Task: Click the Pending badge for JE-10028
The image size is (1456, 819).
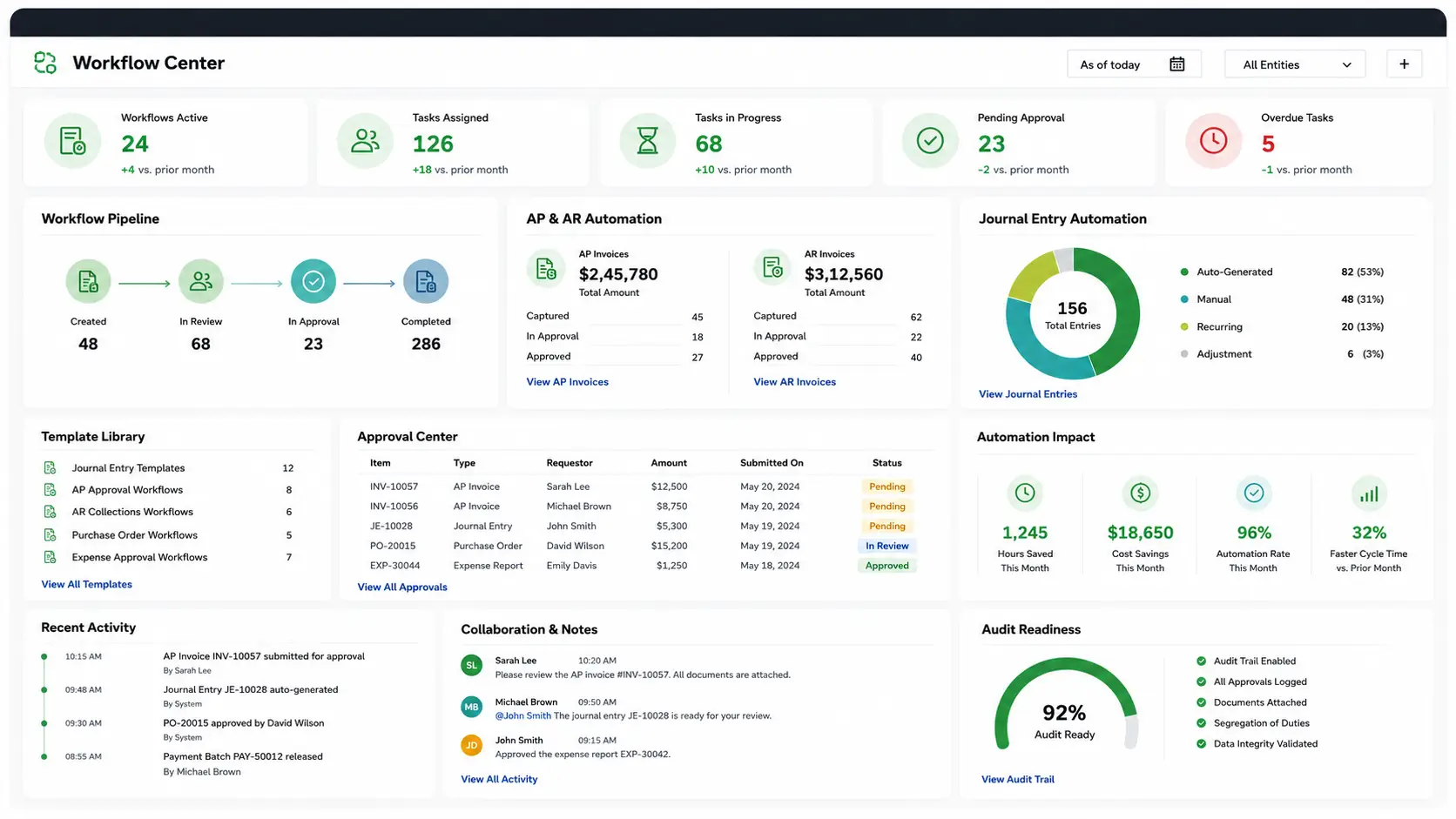Action: coord(887,527)
